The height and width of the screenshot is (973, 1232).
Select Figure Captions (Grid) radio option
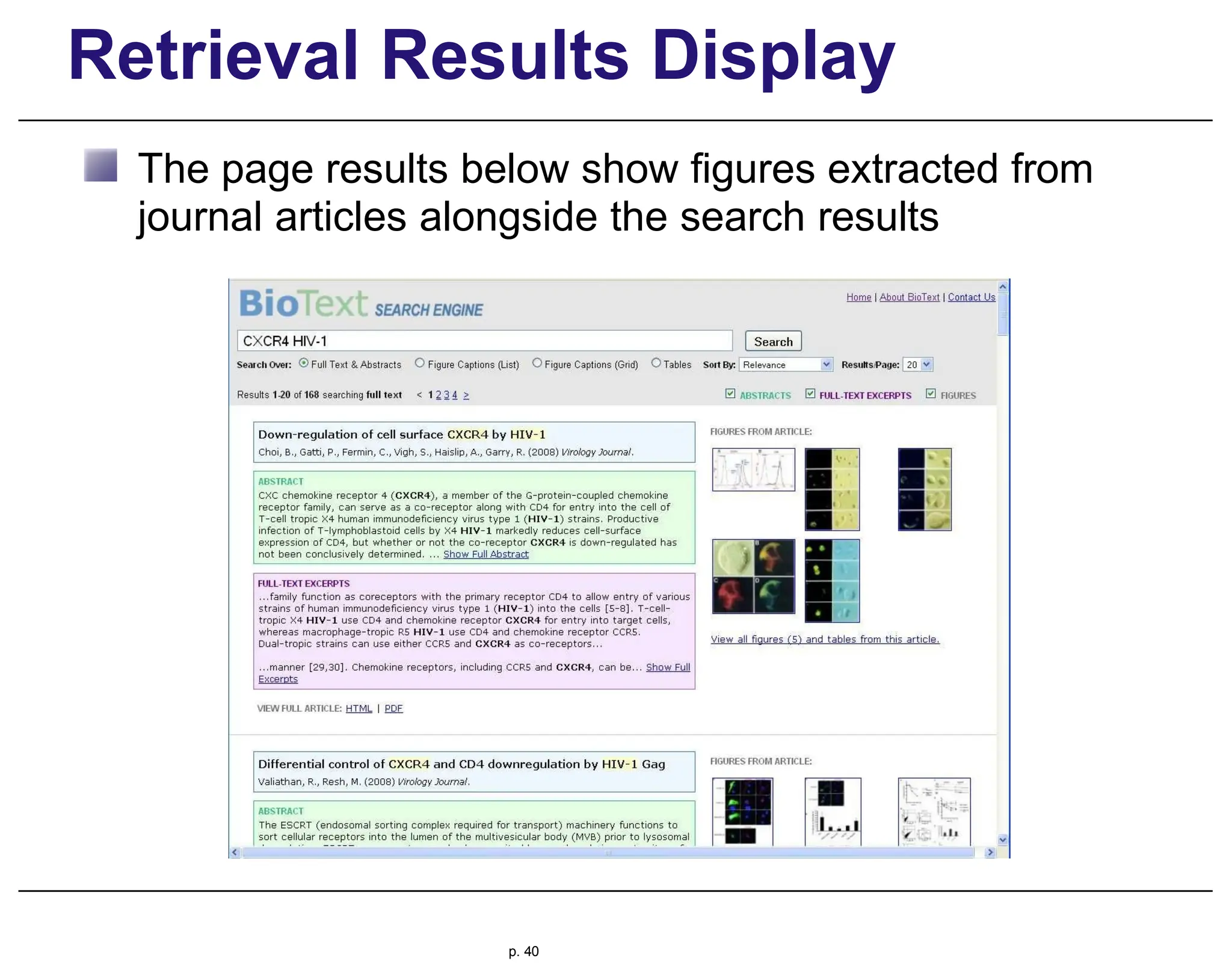tap(537, 363)
